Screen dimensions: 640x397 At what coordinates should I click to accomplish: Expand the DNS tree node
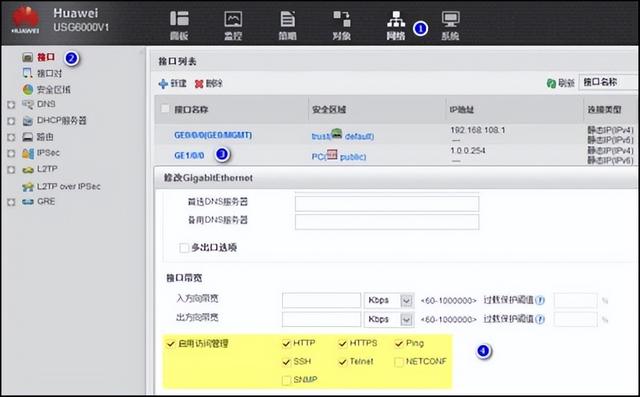[11, 105]
